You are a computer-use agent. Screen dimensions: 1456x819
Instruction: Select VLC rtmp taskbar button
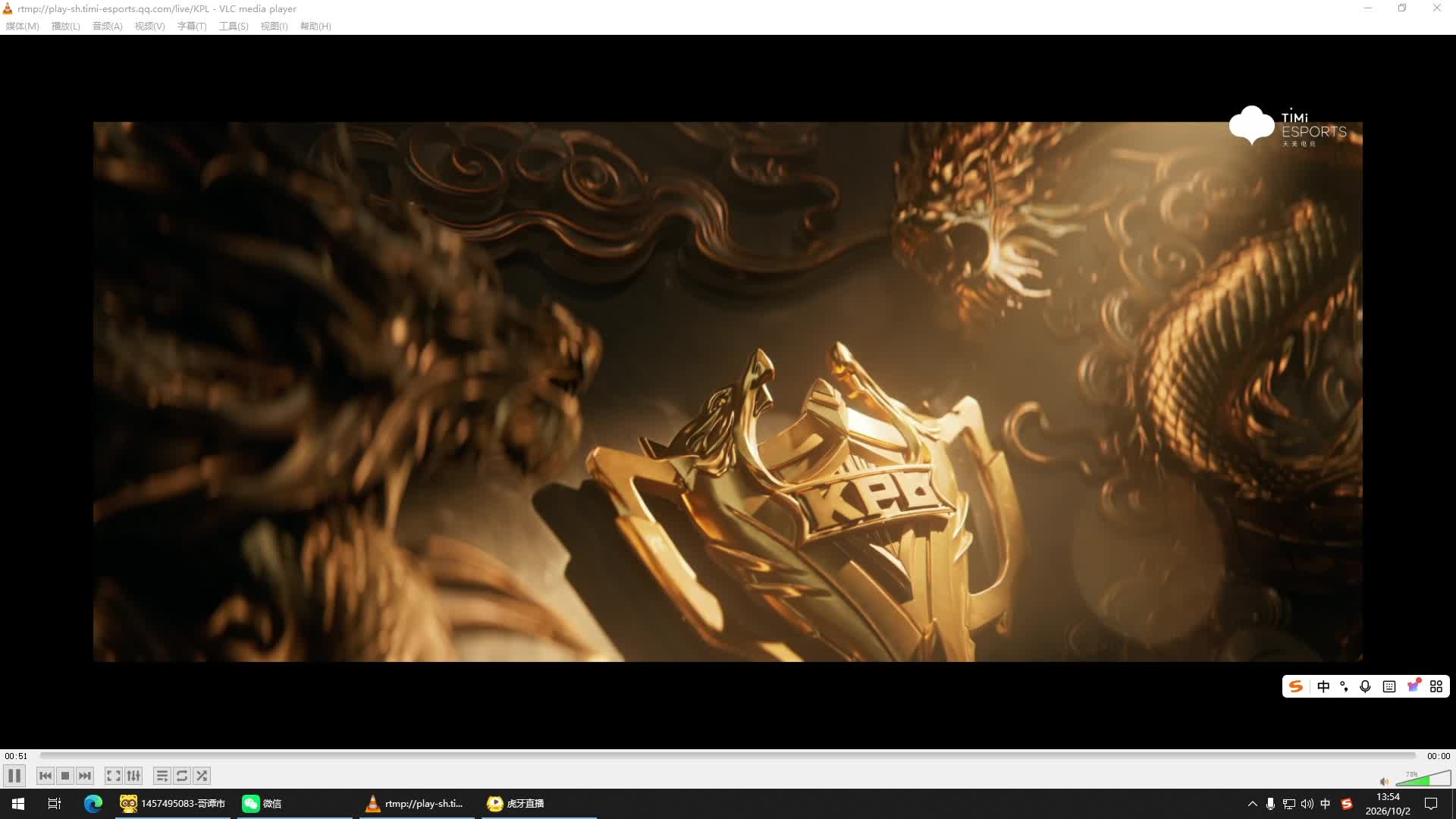click(x=417, y=804)
